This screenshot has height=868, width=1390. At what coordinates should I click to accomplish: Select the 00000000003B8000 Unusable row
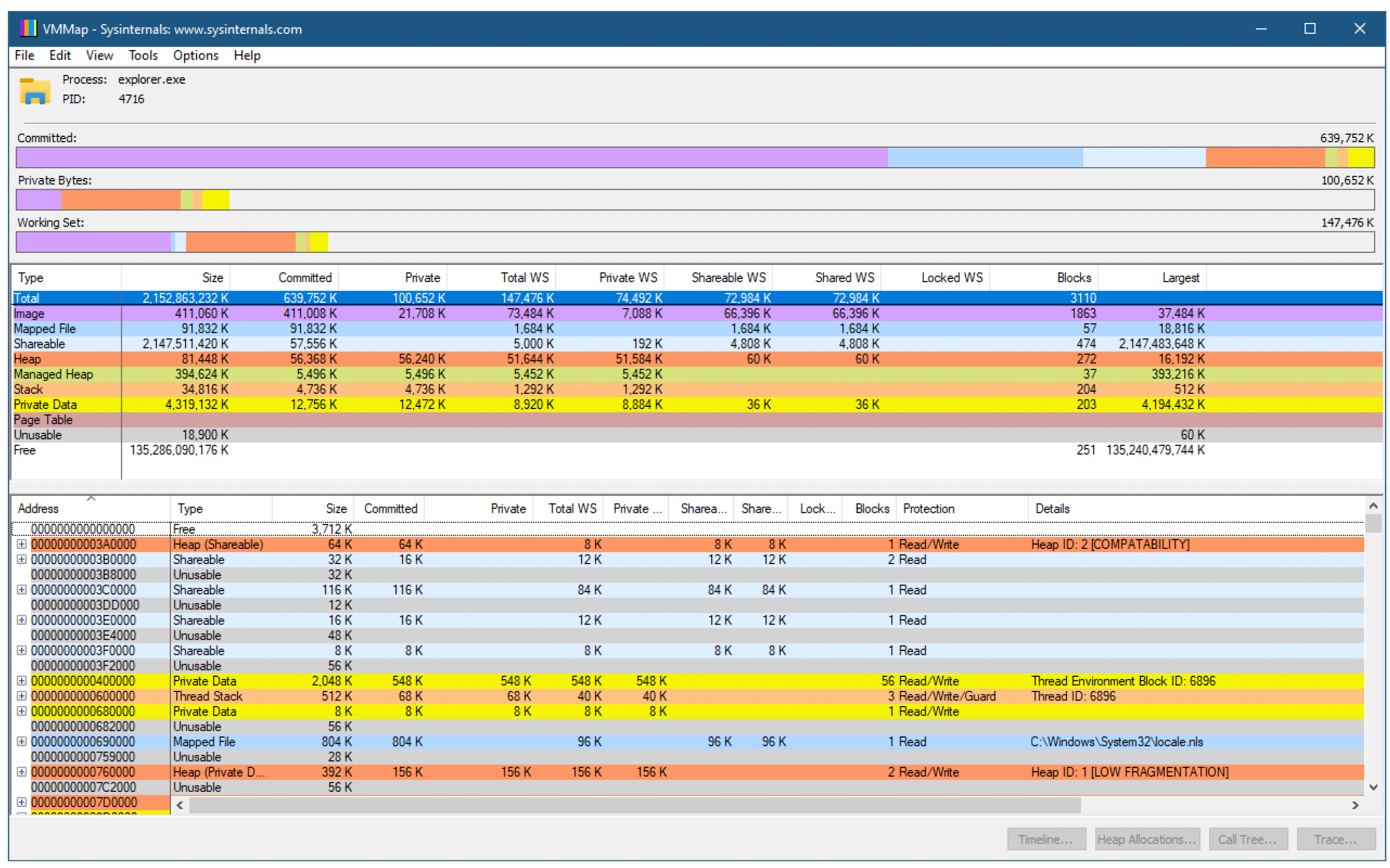(x=688, y=574)
